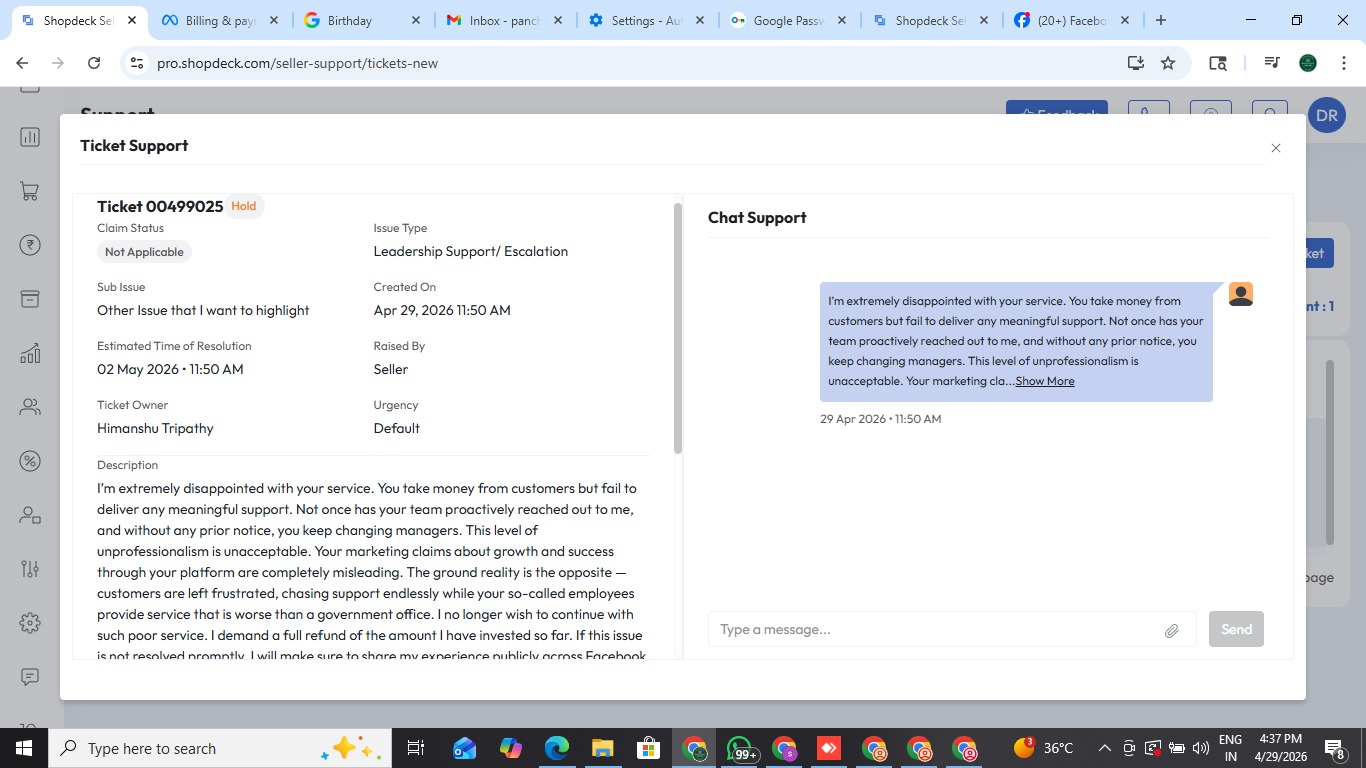Open the customers people icon in sidebar
Image resolution: width=1366 pixels, height=768 pixels.
coord(30,407)
